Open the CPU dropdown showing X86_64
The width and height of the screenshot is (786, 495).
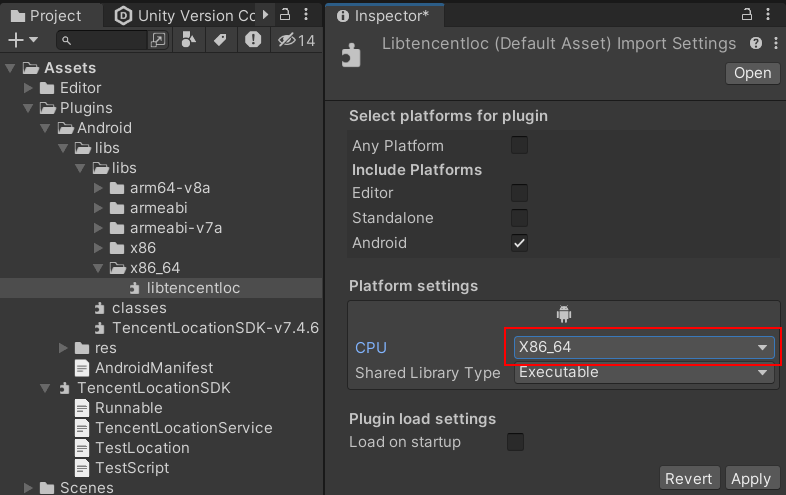click(645, 347)
